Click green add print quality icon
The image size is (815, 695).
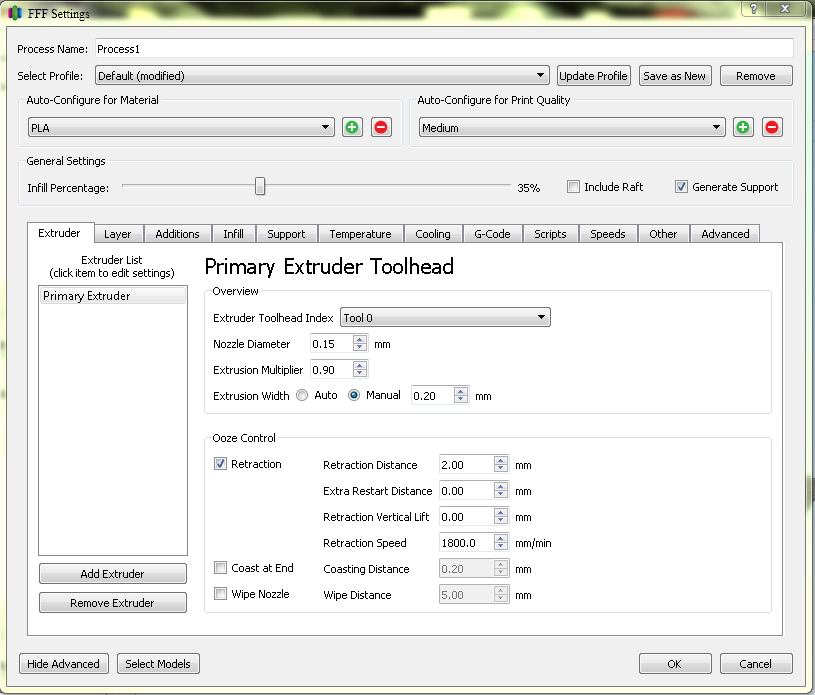743,127
